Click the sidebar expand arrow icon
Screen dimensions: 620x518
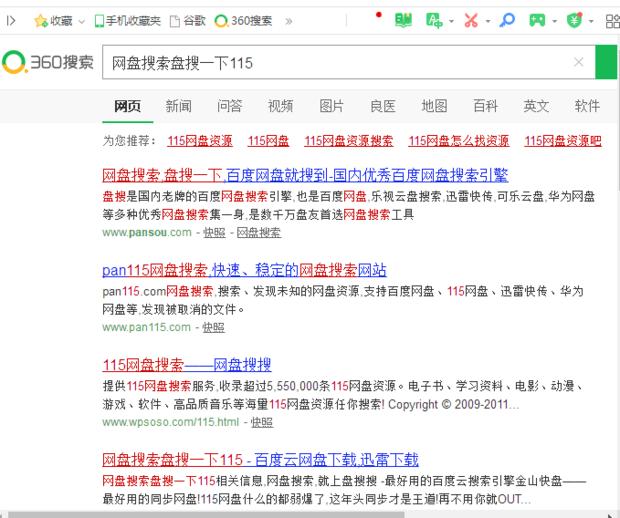pos(11,20)
